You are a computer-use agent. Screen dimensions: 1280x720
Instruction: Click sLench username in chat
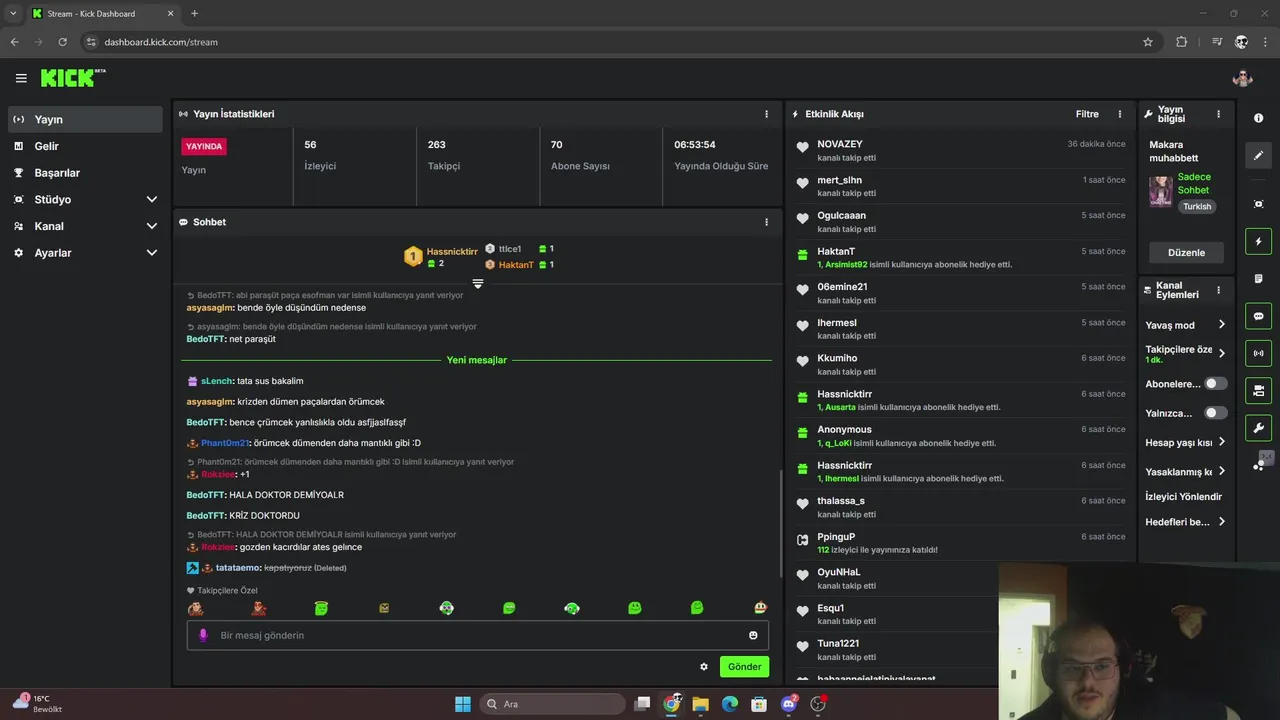click(x=216, y=381)
